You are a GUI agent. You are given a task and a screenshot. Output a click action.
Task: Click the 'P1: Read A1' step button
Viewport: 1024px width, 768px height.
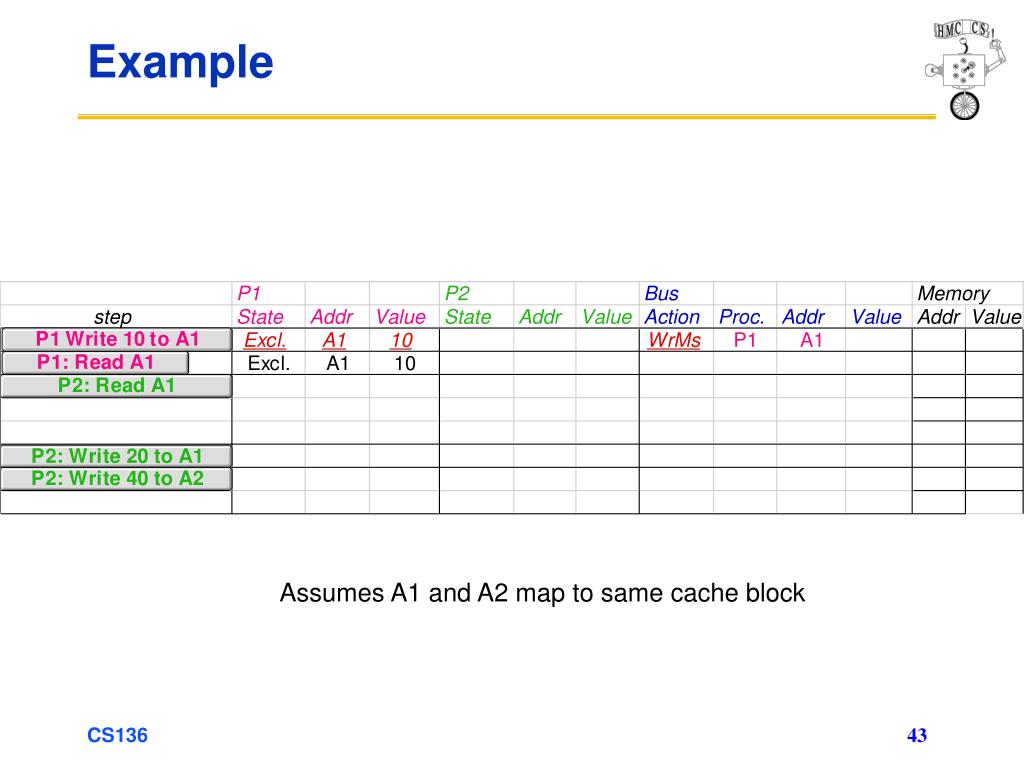(x=95, y=362)
